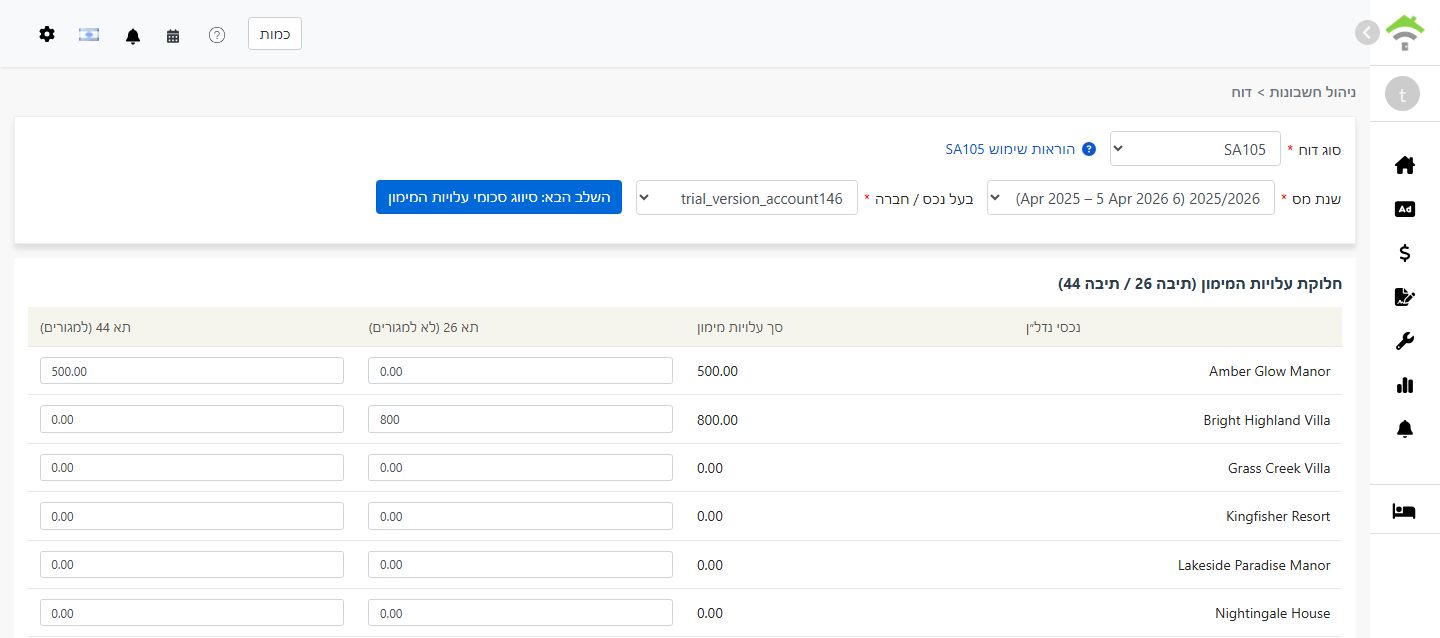Open the maintenance wrench sidebar icon

(x=1404, y=341)
